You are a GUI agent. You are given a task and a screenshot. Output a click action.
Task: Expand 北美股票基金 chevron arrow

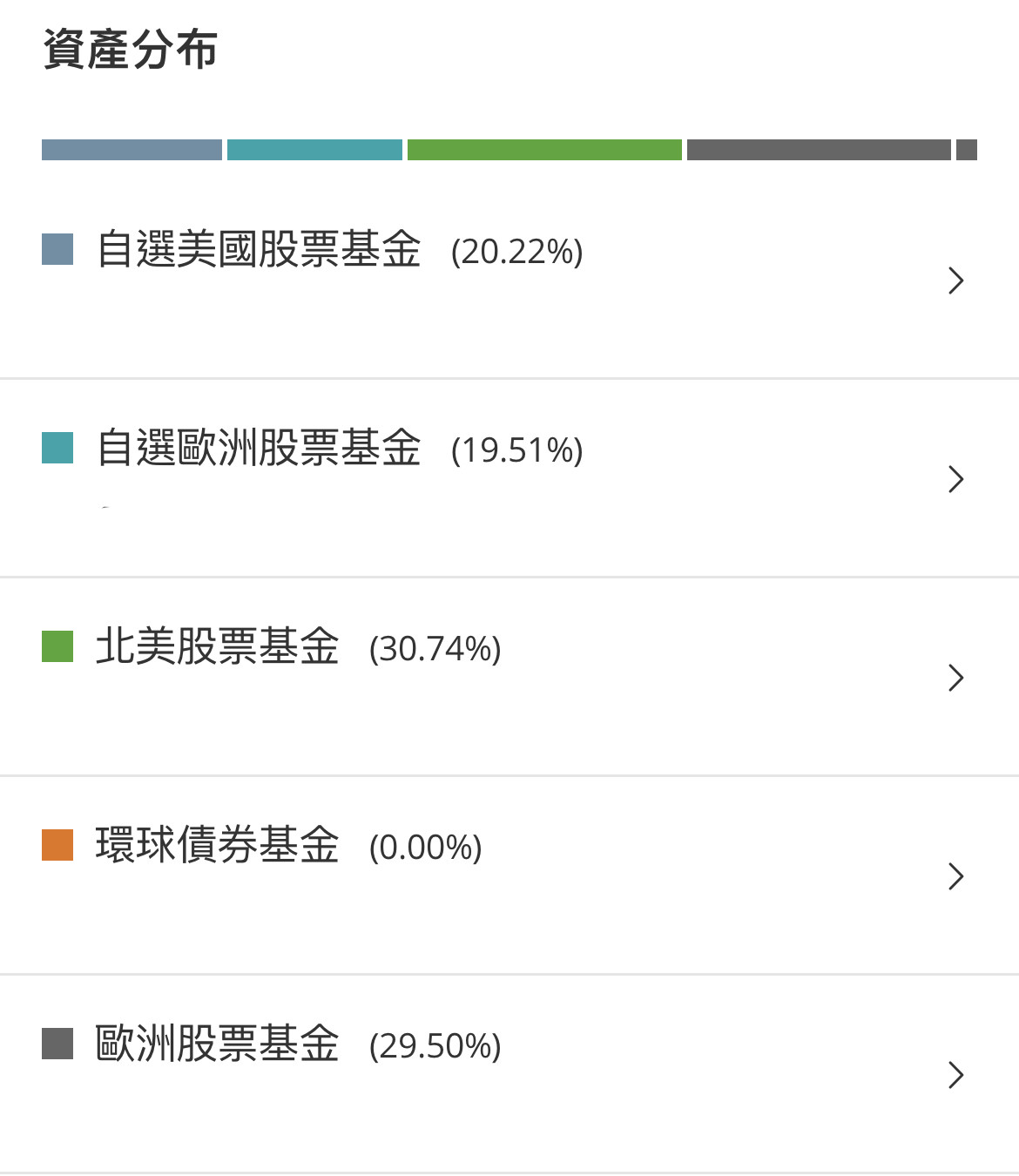(955, 678)
